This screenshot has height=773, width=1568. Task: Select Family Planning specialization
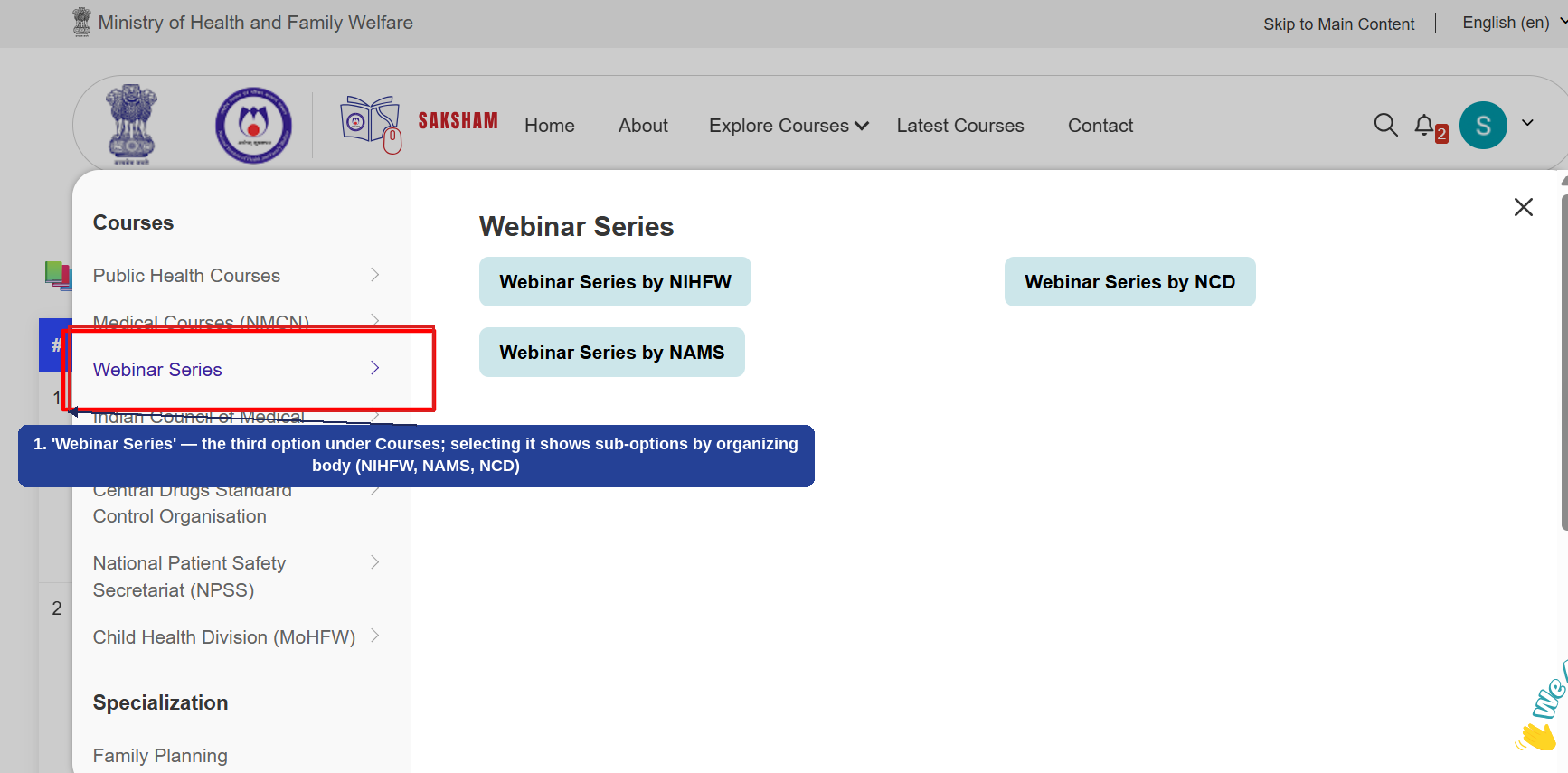[x=160, y=756]
